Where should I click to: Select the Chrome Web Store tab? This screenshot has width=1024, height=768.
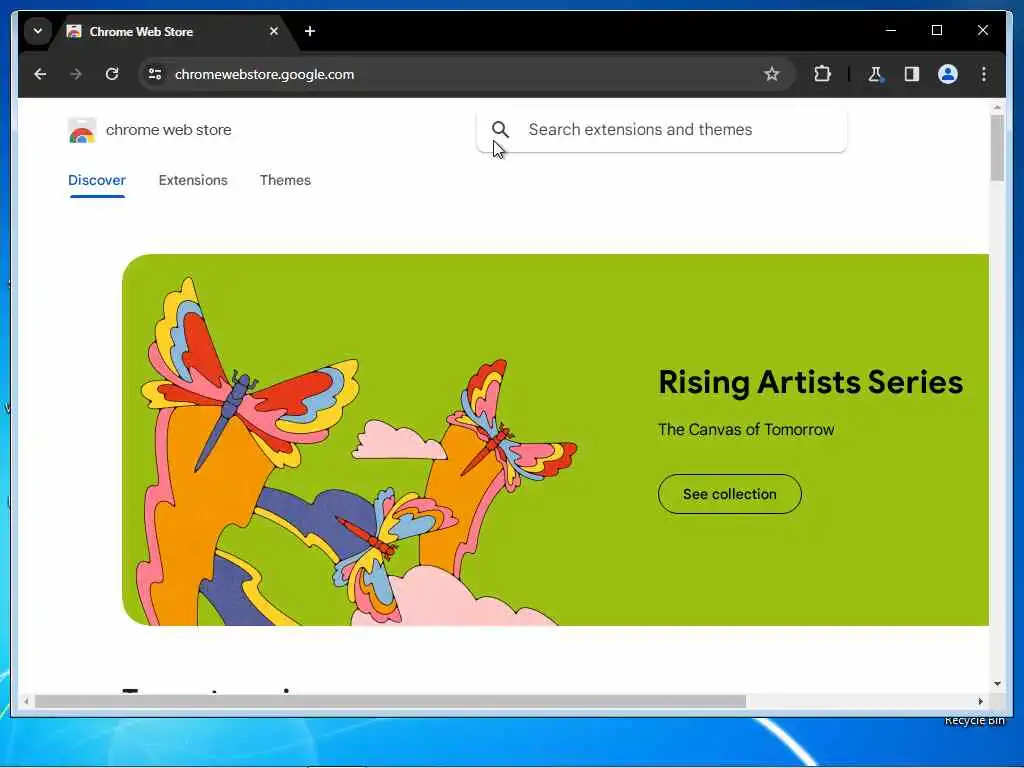click(x=173, y=31)
